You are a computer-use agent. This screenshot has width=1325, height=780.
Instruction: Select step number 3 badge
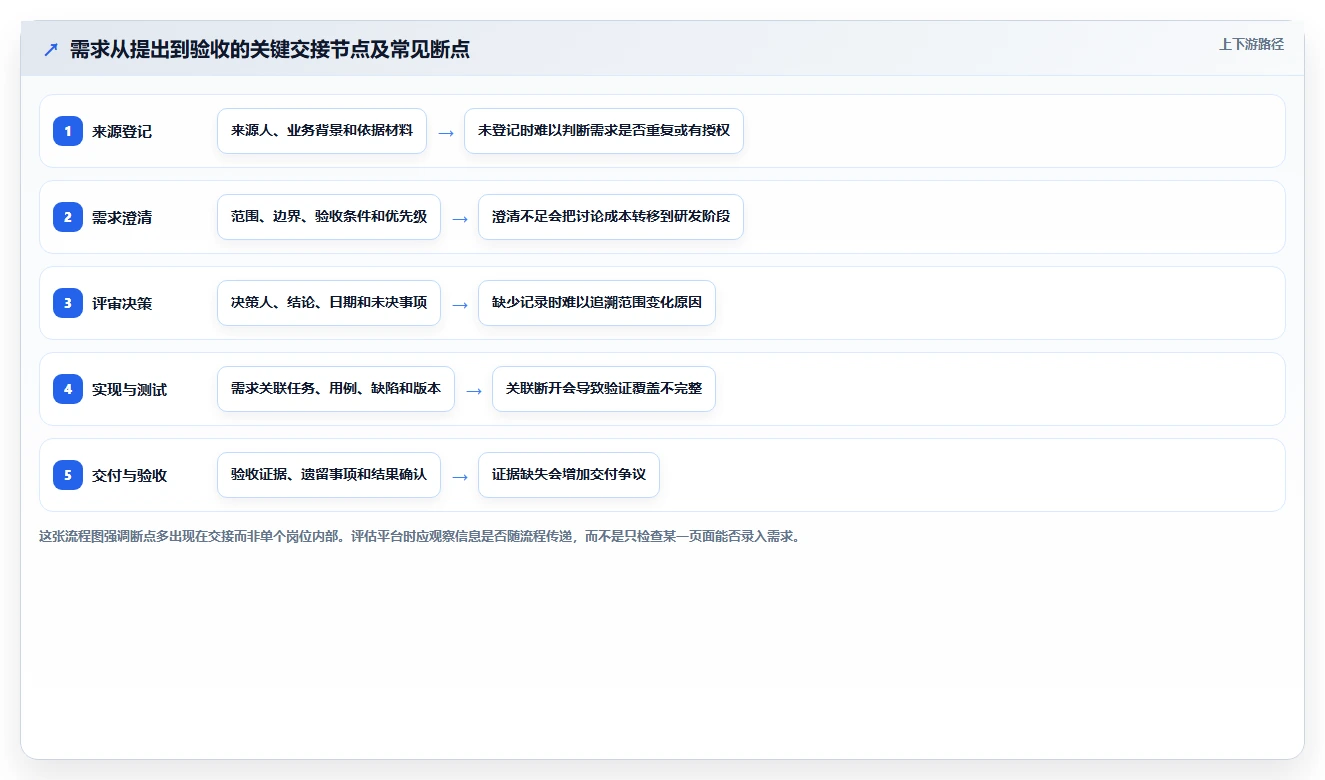[x=68, y=303]
